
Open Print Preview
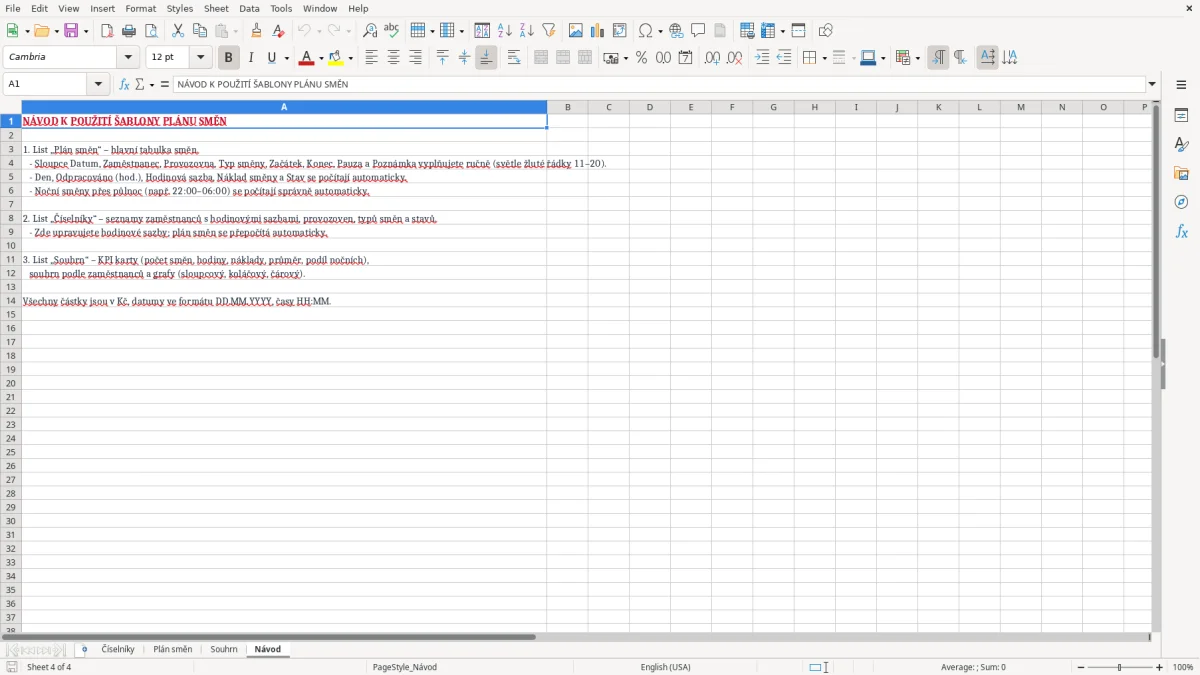click(151, 31)
